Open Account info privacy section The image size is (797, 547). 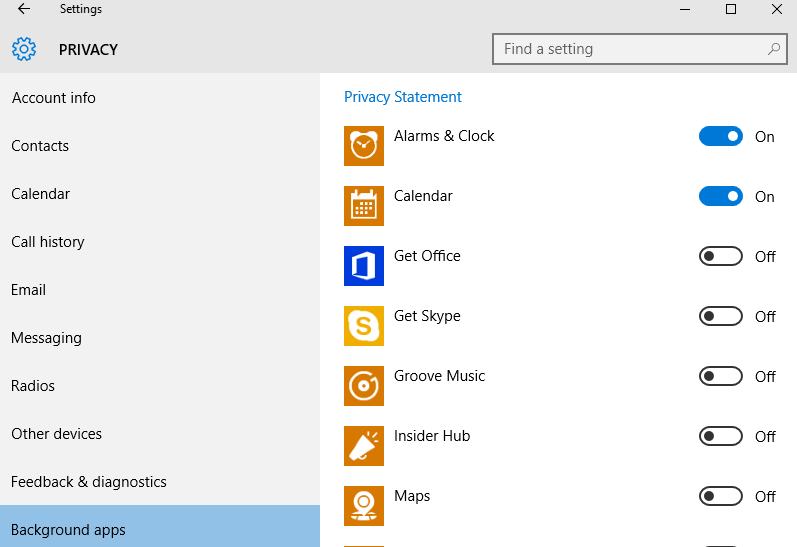click(160, 98)
